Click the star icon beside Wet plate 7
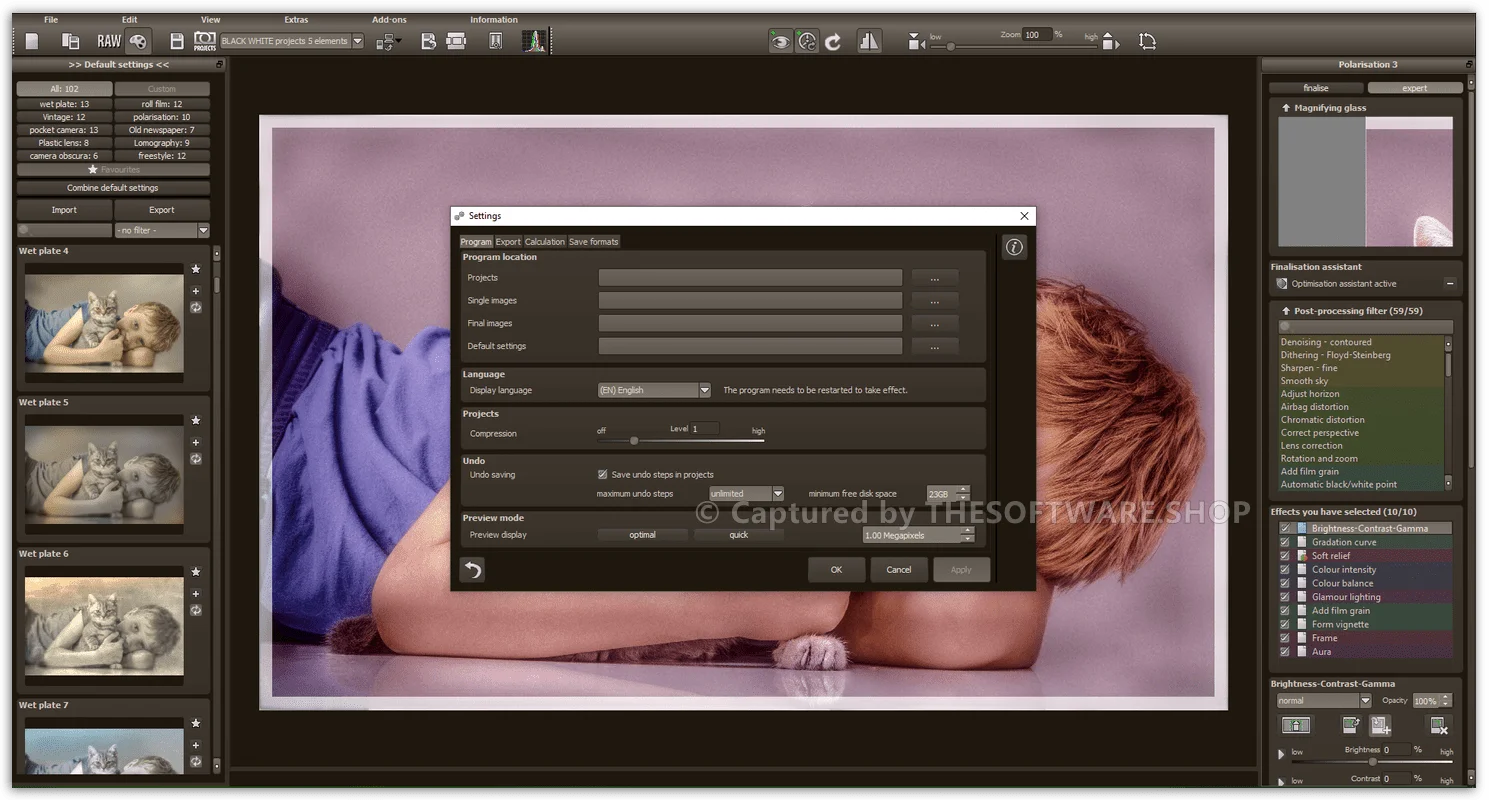Viewport: 1489px width, 800px height. pos(196,723)
